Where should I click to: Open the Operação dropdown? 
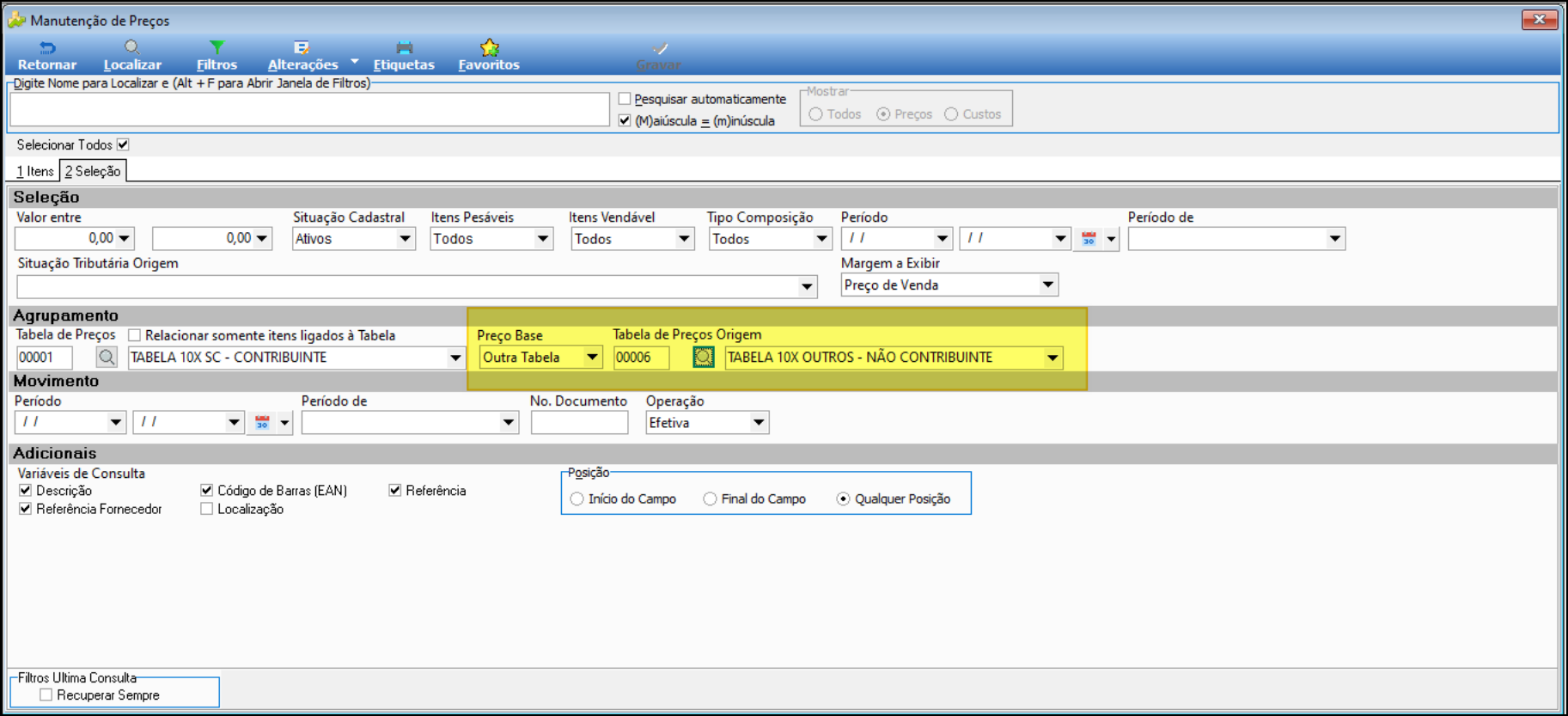(x=758, y=422)
